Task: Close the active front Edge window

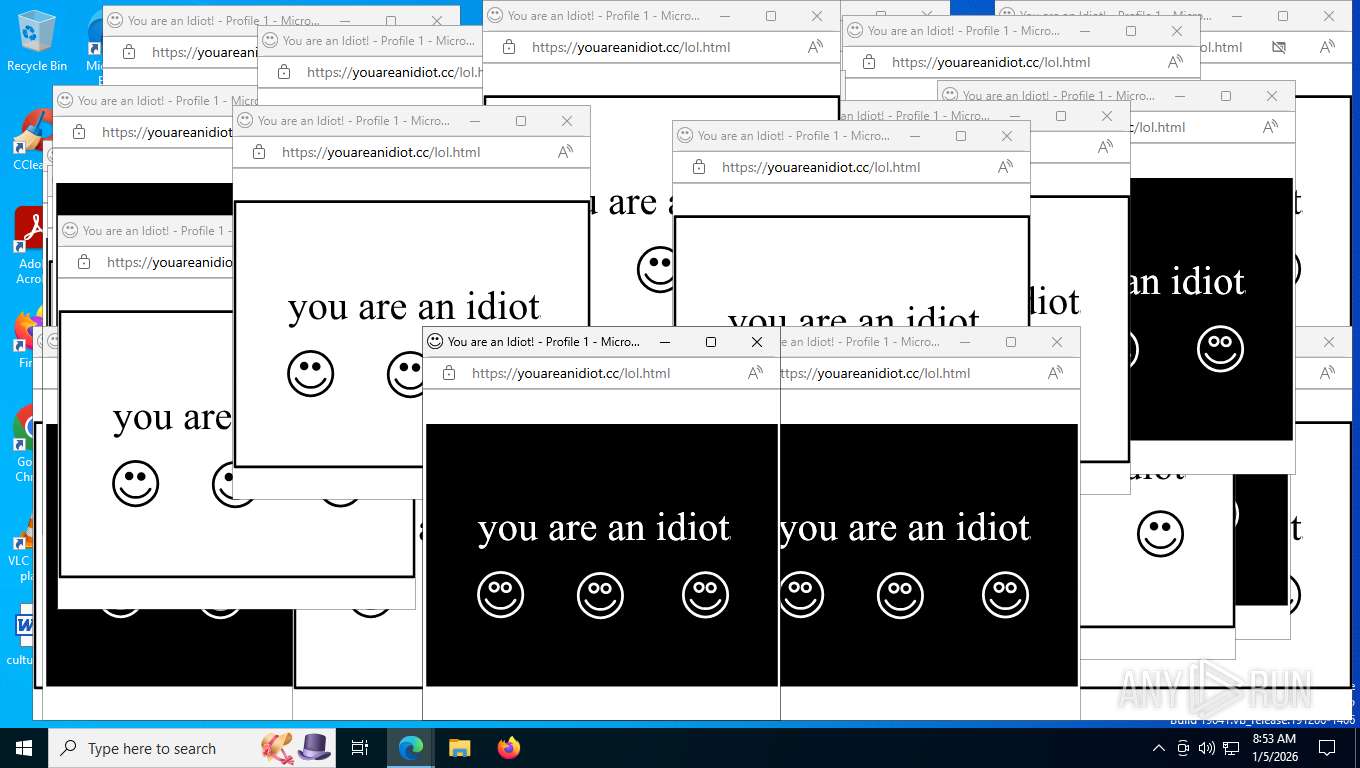Action: point(757,342)
